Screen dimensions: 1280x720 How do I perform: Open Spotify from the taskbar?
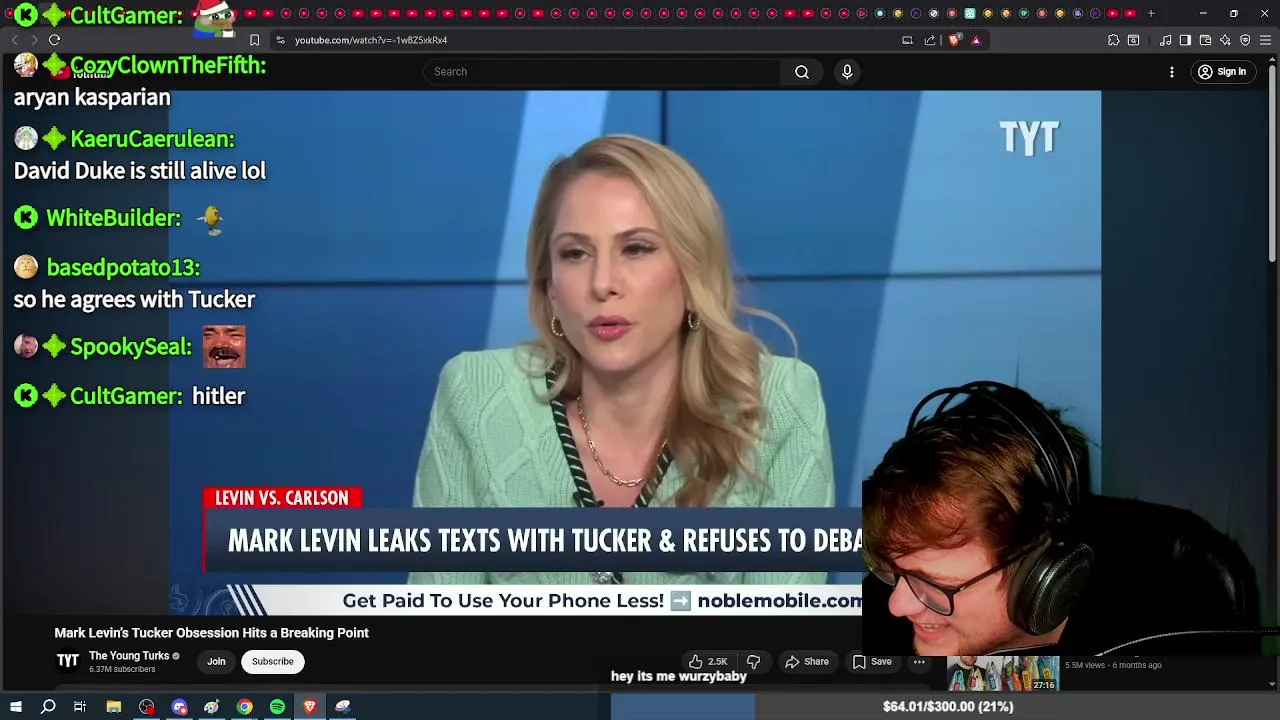(x=277, y=707)
